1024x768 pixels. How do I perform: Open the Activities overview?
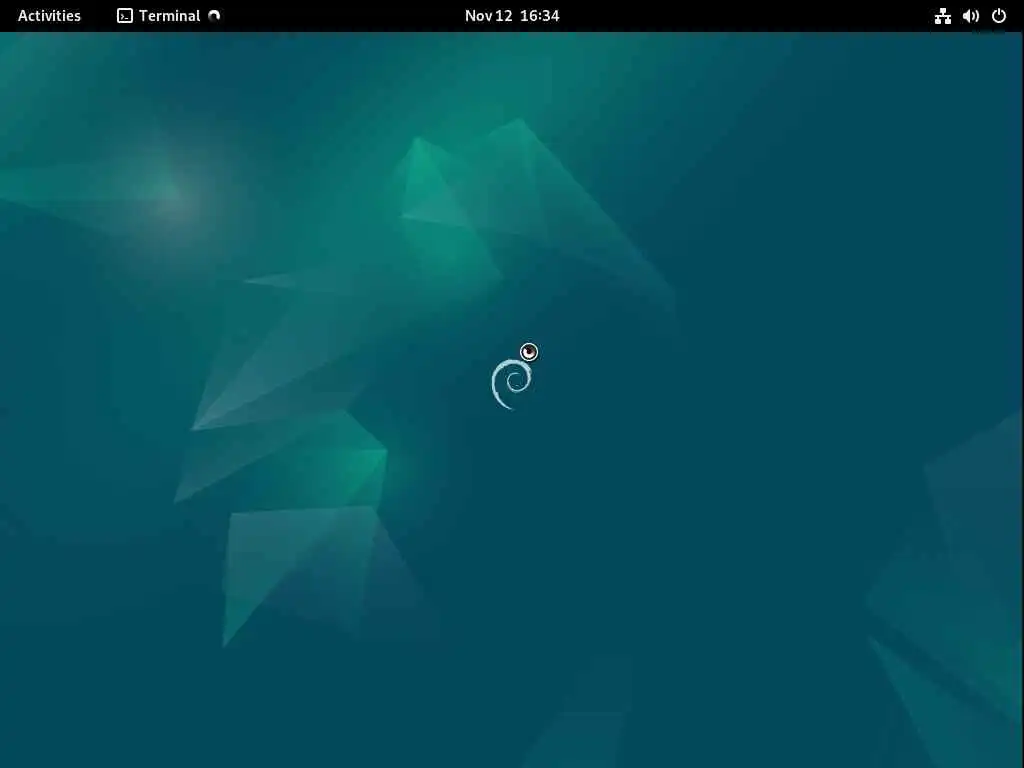(x=49, y=16)
